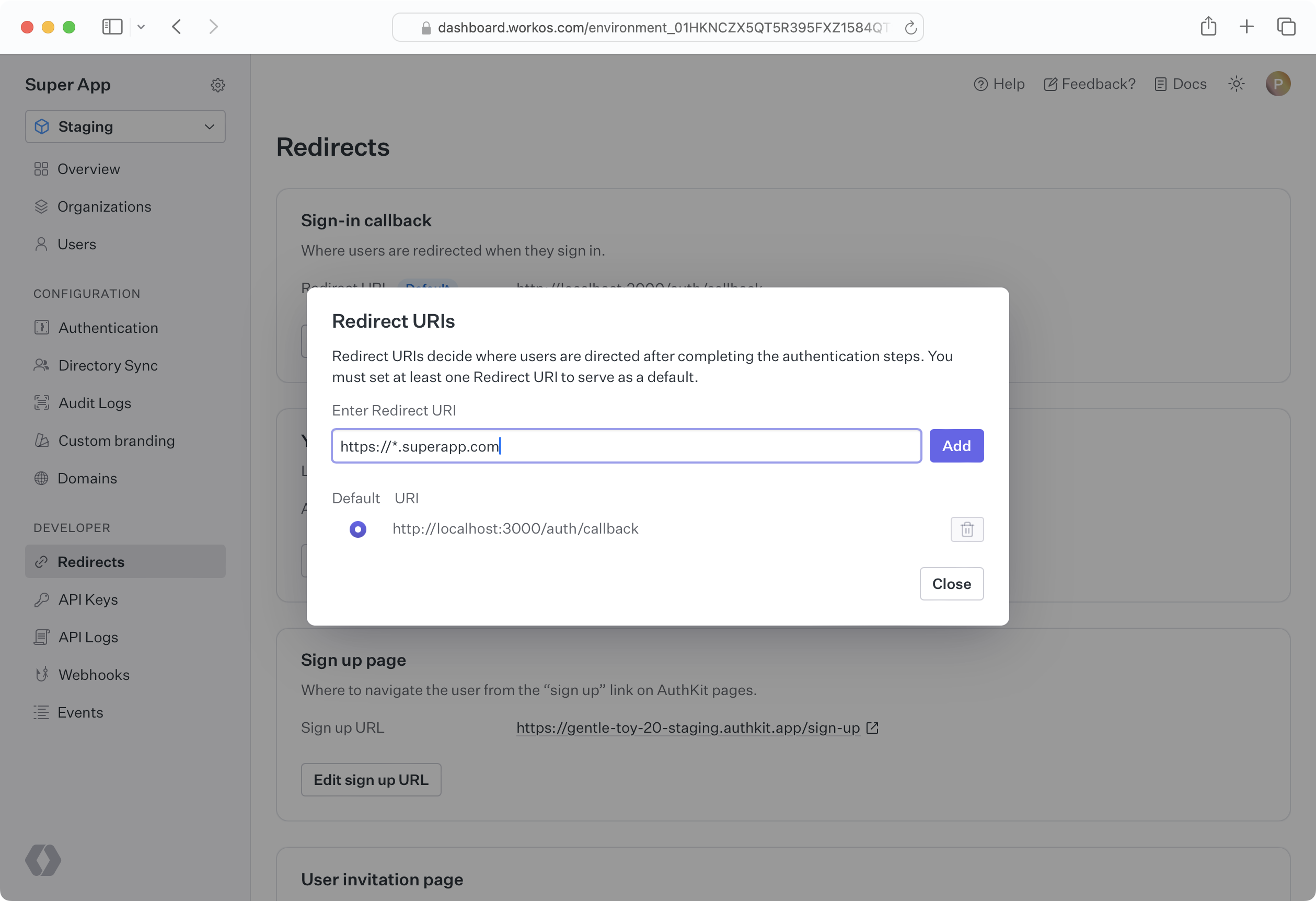Close the Redirect URIs dialog
This screenshot has height=901, width=1316.
[x=951, y=583]
